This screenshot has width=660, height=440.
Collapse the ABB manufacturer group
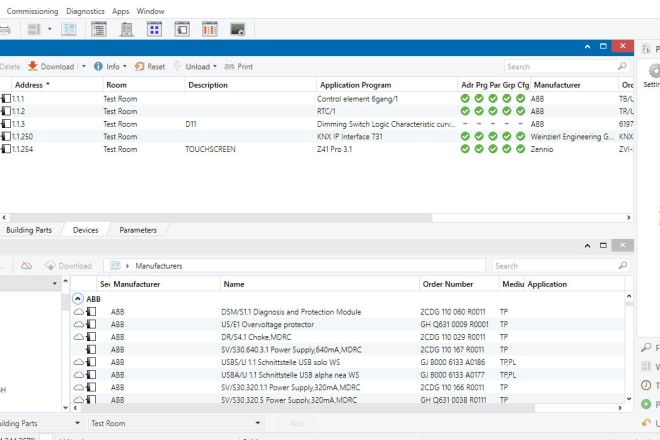coord(78,299)
